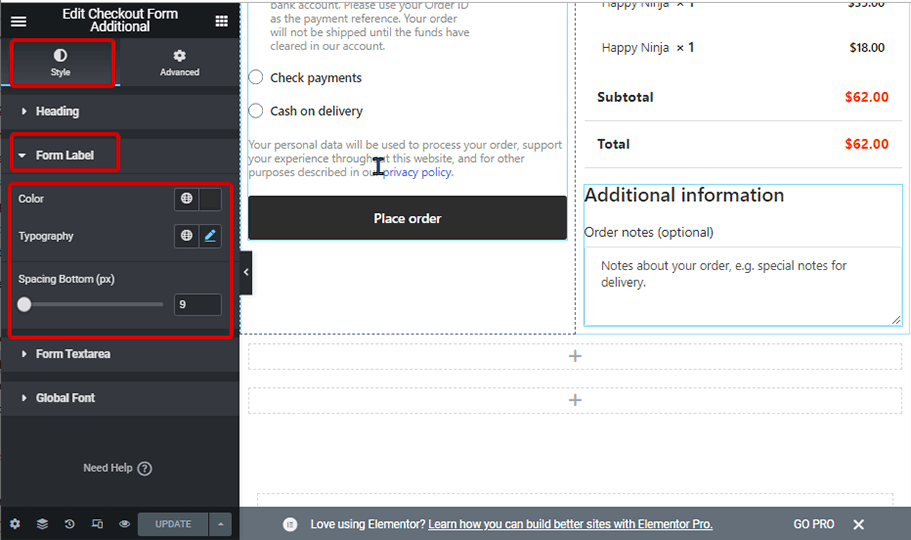This screenshot has height=540, width=911.
Task: Open the Navigator layers icon
Action: point(42,524)
